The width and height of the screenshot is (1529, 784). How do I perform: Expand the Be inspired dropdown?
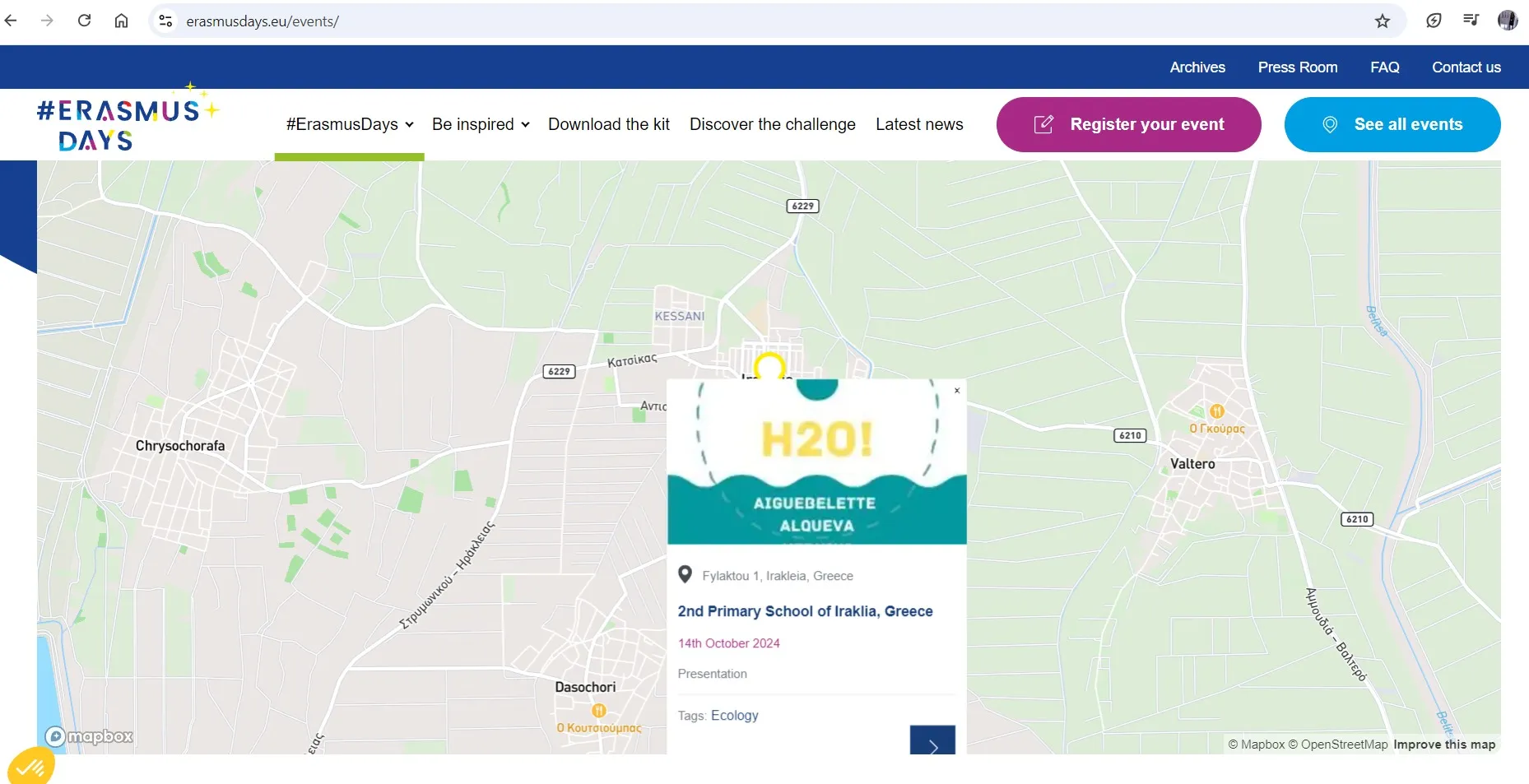[x=481, y=124]
